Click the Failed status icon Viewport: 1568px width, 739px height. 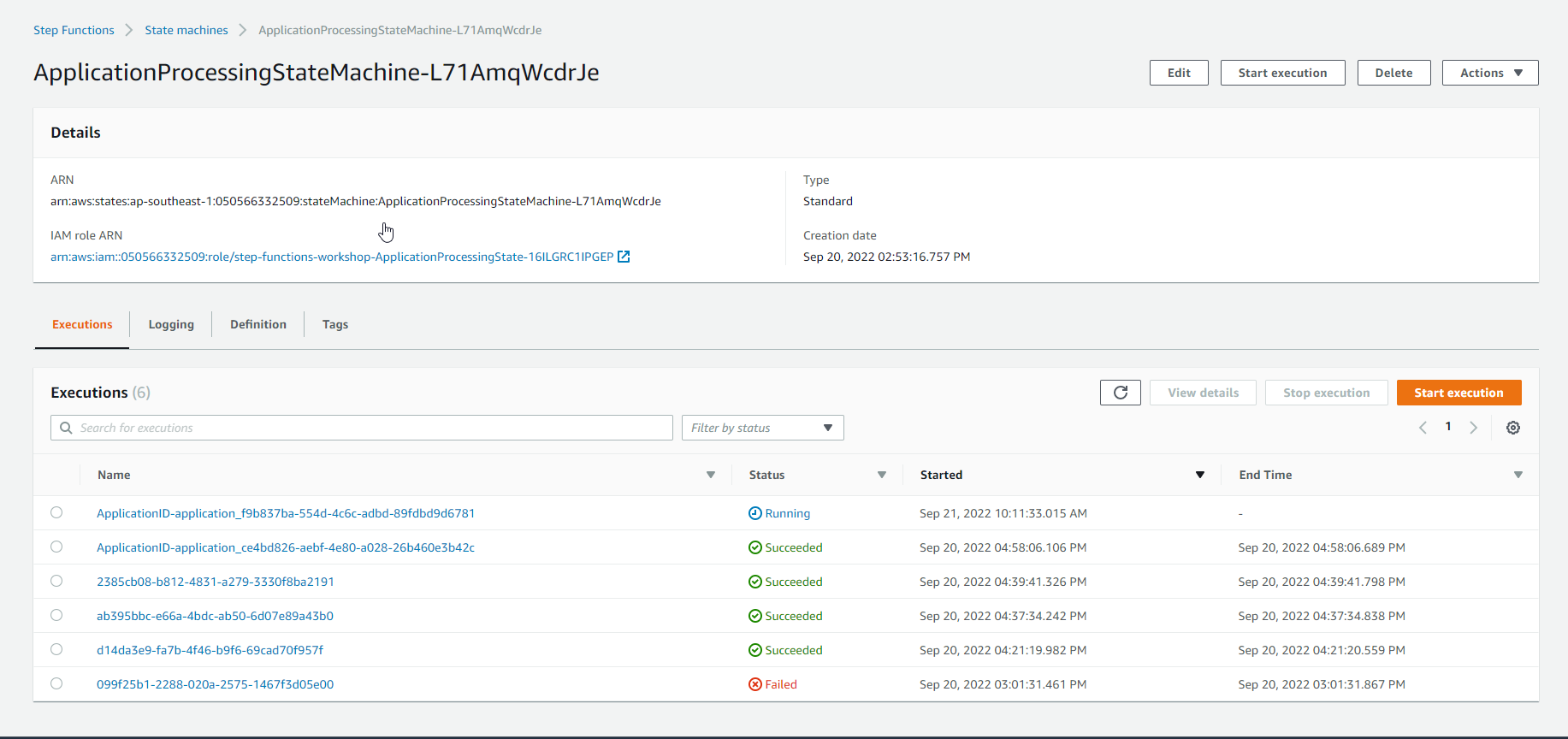tap(754, 684)
